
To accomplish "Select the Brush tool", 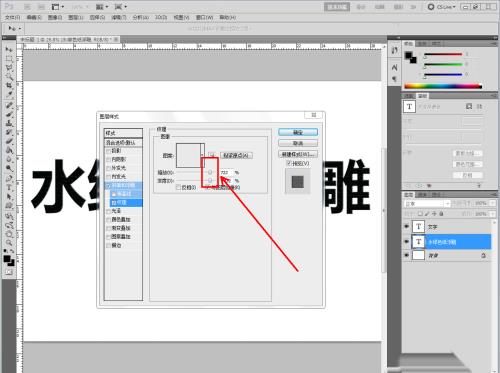I will tap(9, 115).
